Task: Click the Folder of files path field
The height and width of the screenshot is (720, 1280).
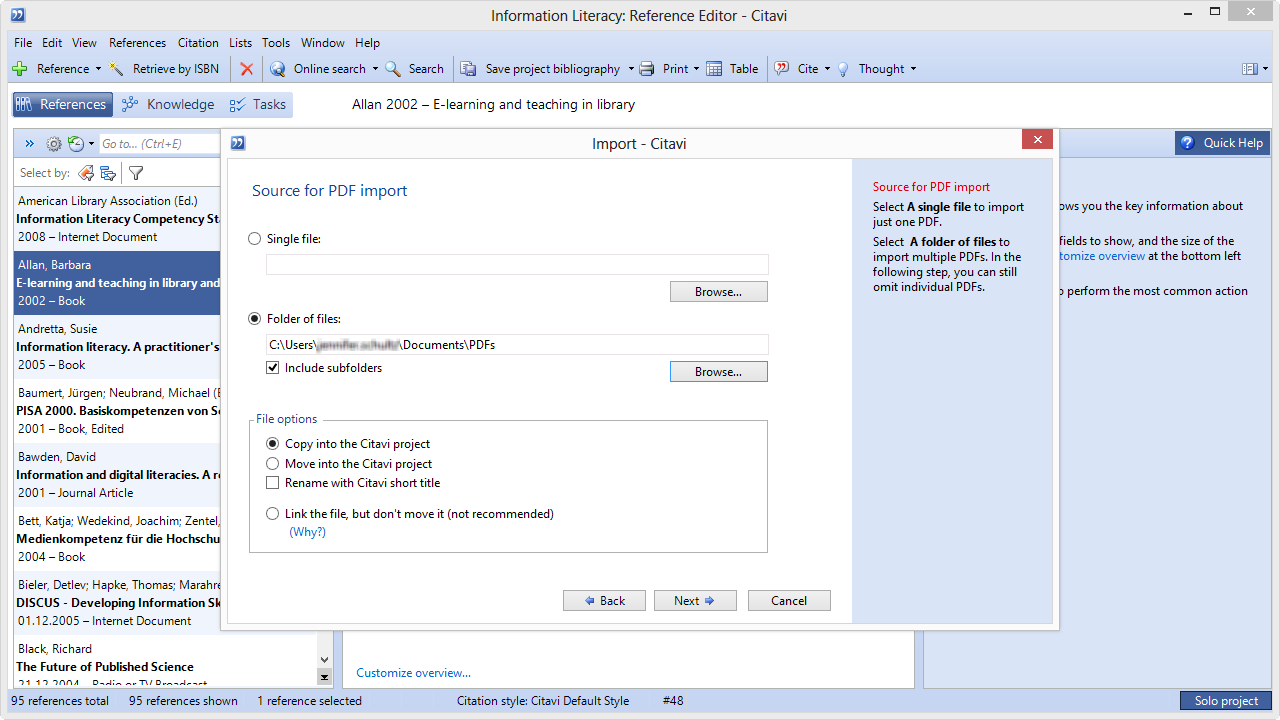Action: click(517, 345)
